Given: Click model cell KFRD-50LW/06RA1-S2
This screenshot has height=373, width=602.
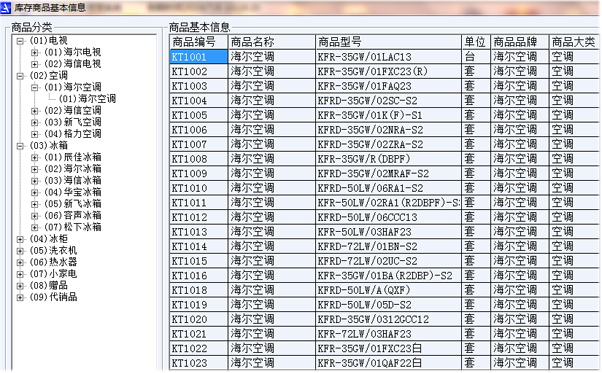Looking at the screenshot, I should (388, 188).
